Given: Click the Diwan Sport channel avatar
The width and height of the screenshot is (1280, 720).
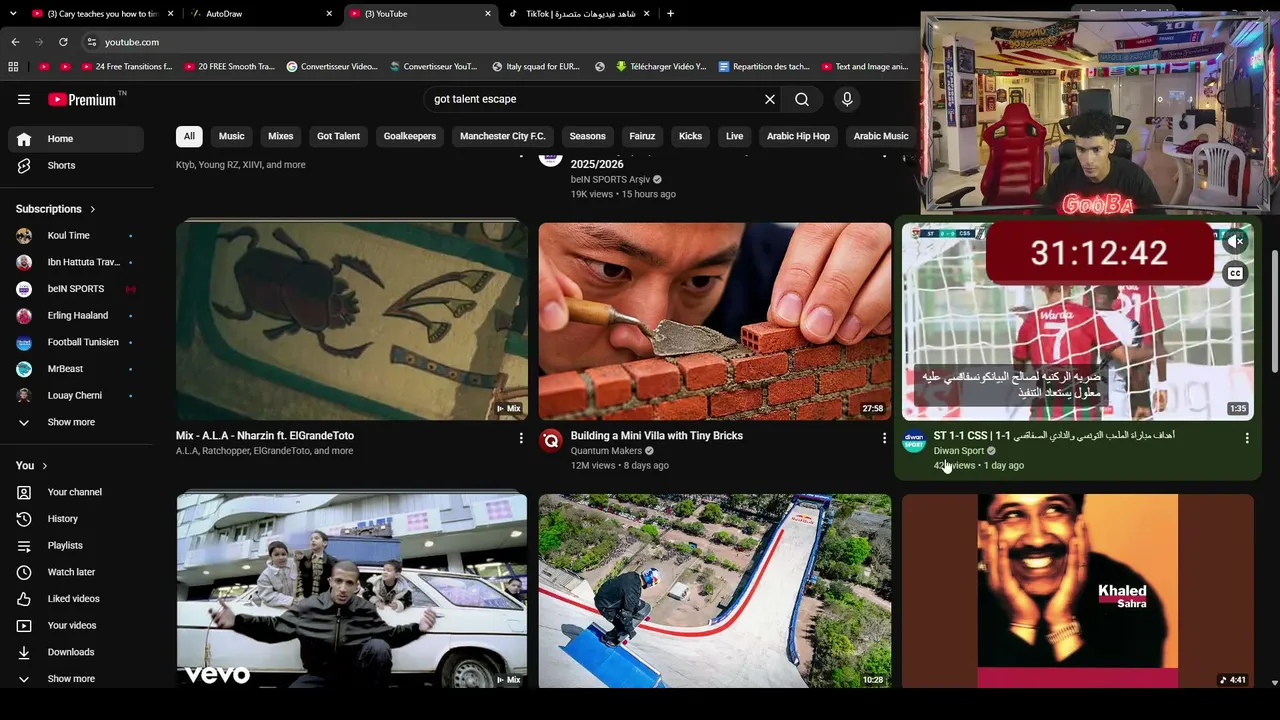Looking at the screenshot, I should [914, 441].
